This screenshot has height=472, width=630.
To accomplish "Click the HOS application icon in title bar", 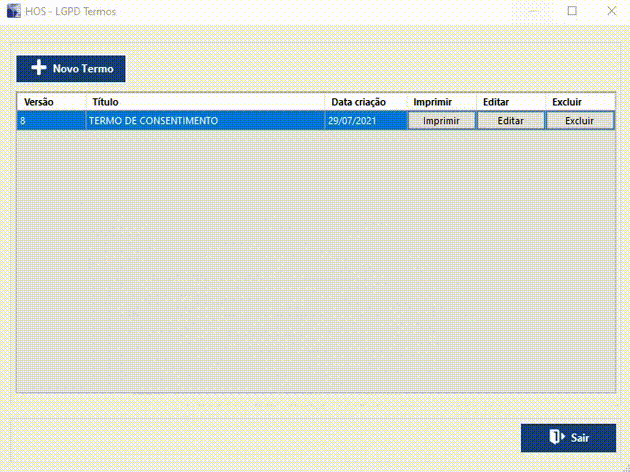I will pyautogui.click(x=13, y=11).
